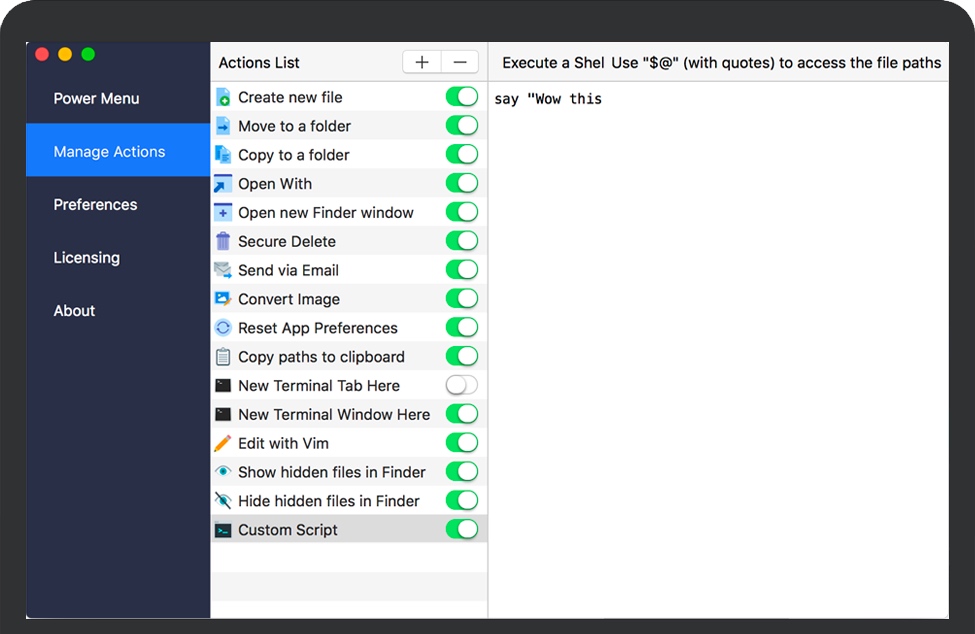Click the Secure Delete trash icon
The image size is (975, 634).
224,241
